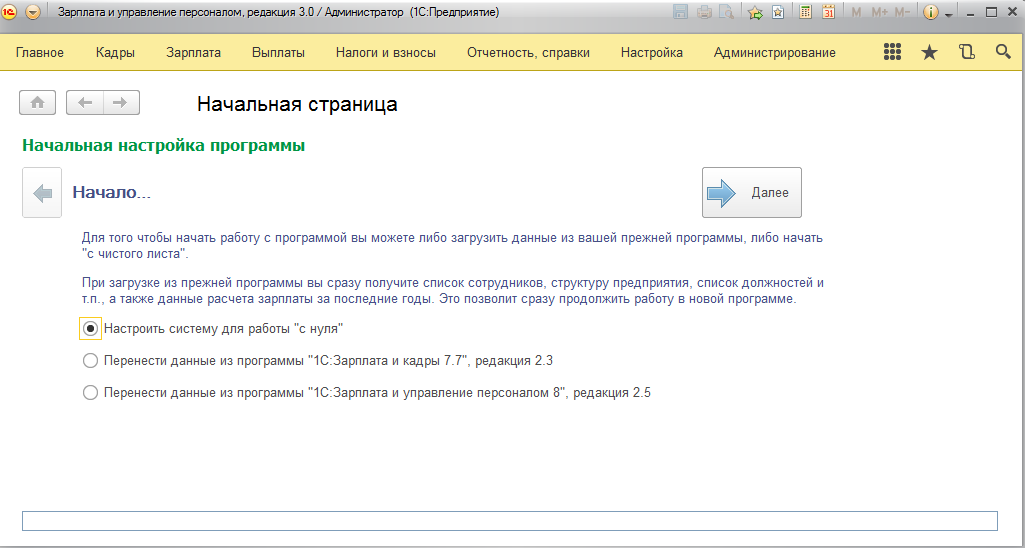The height and width of the screenshot is (548, 1025).
Task: Open History scroll icon
Action: (x=967, y=52)
